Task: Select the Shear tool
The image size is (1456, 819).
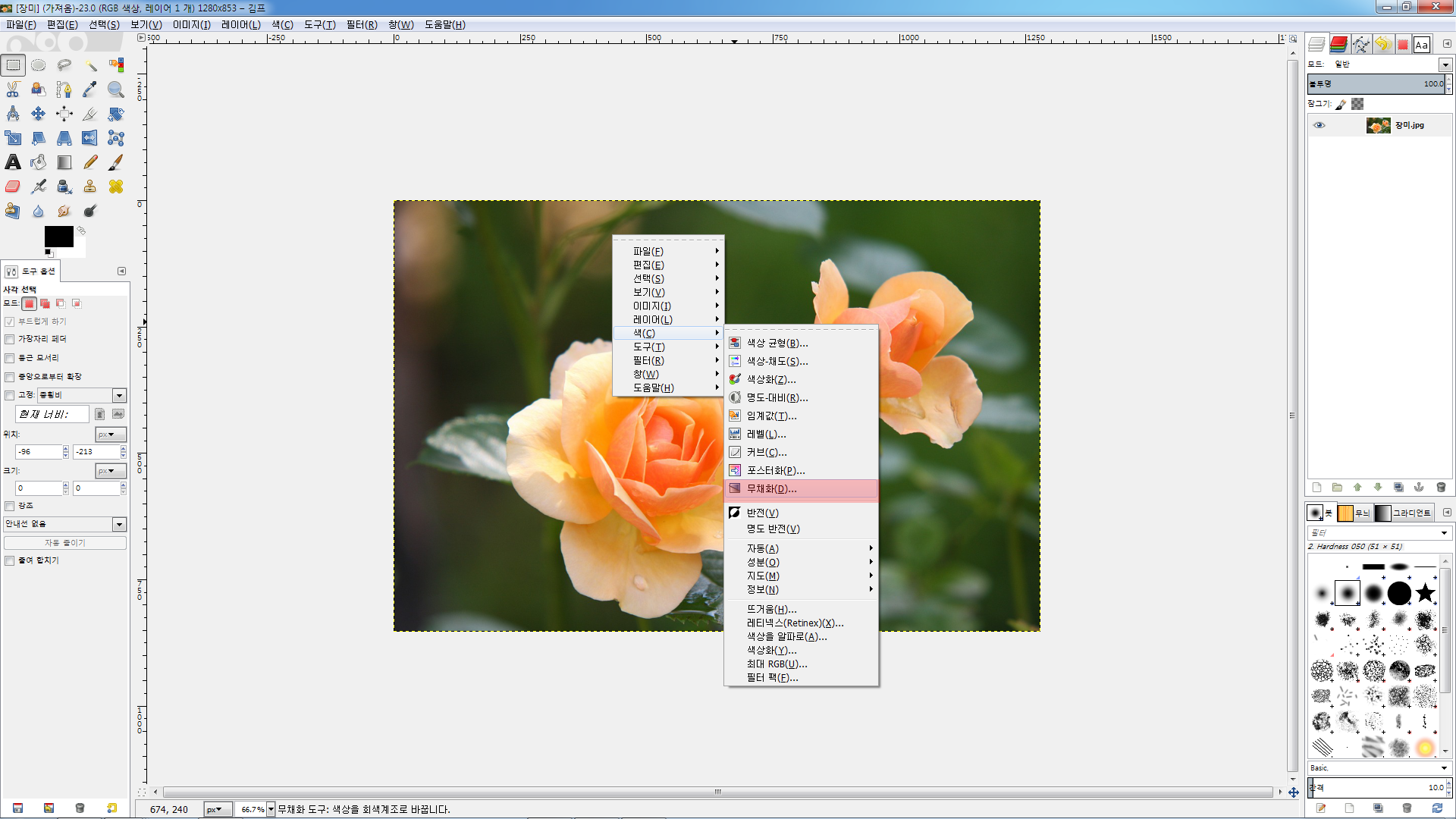Action: click(39, 138)
